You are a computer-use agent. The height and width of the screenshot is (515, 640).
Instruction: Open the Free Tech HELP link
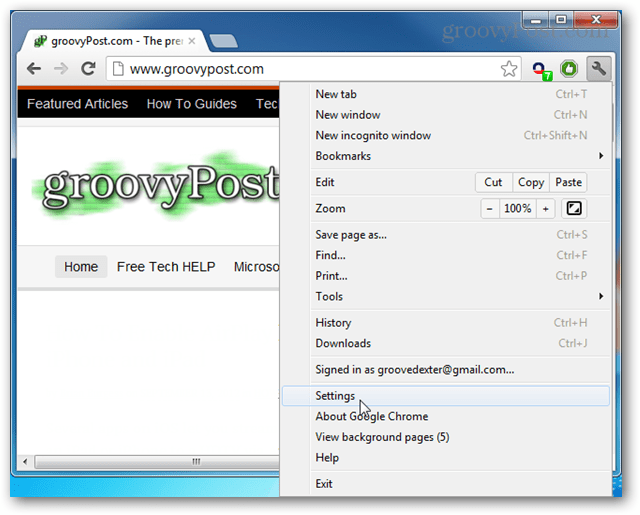coord(166,266)
